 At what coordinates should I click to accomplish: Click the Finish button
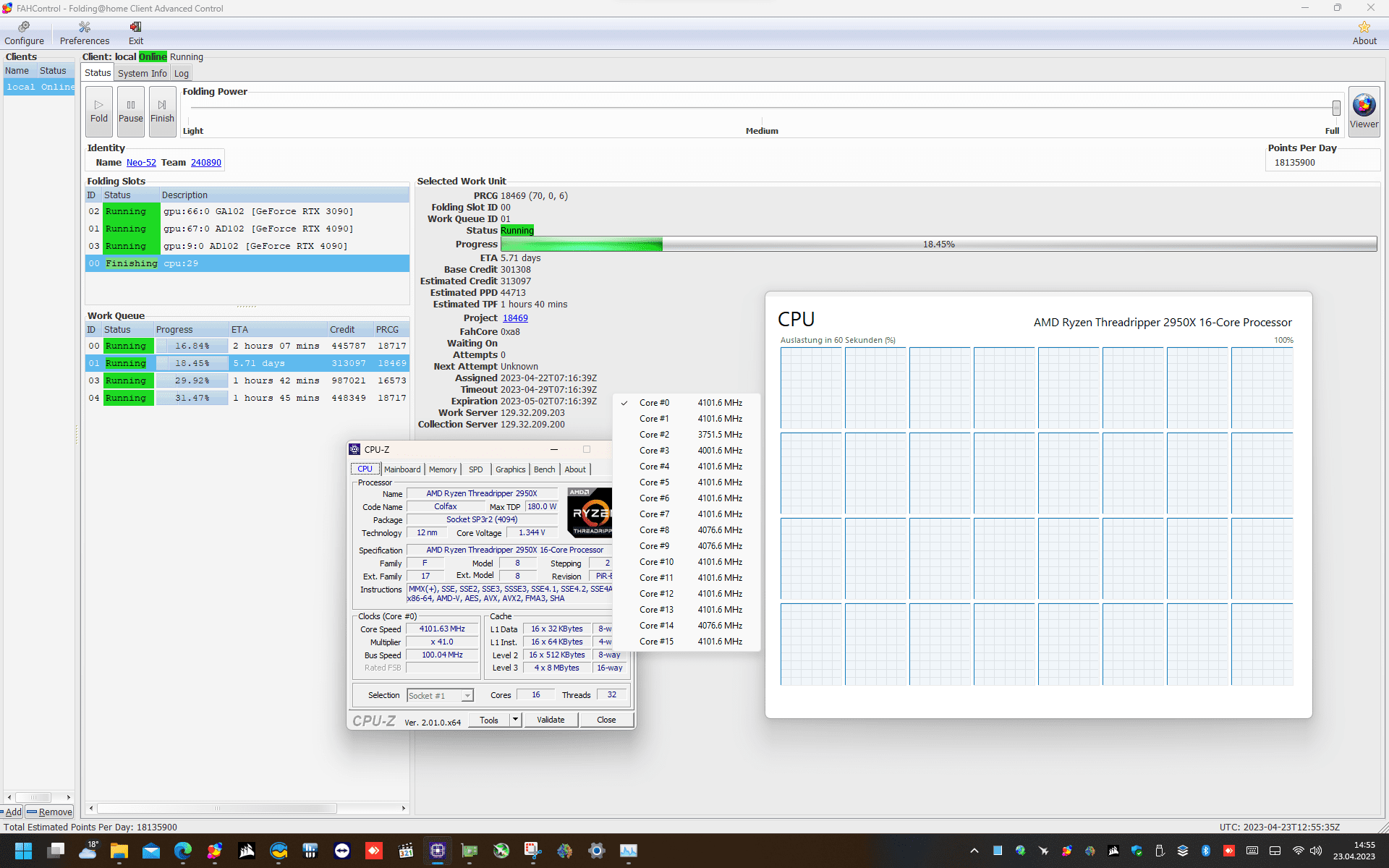(162, 111)
